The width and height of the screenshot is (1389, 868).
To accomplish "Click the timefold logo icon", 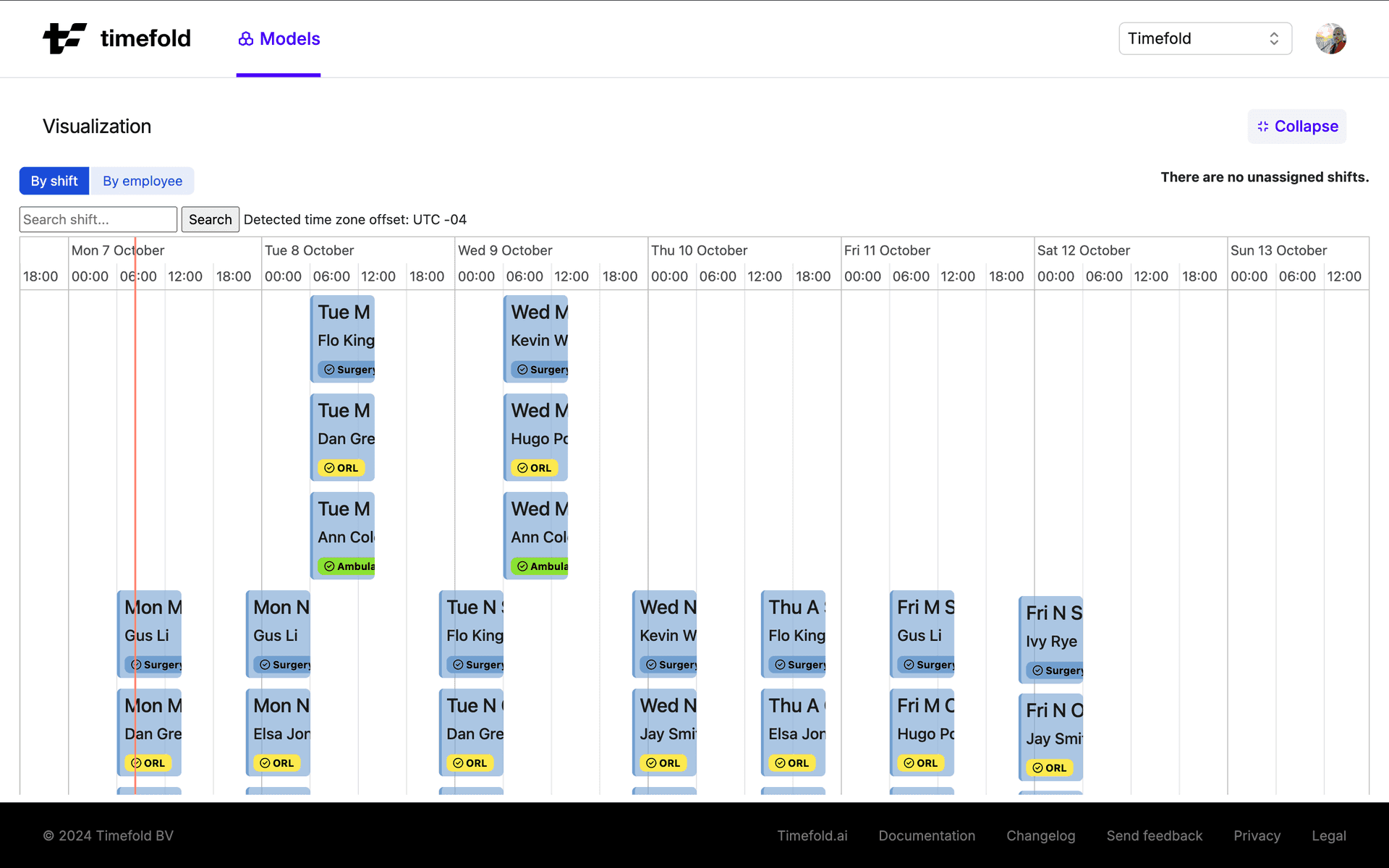I will coord(64,38).
